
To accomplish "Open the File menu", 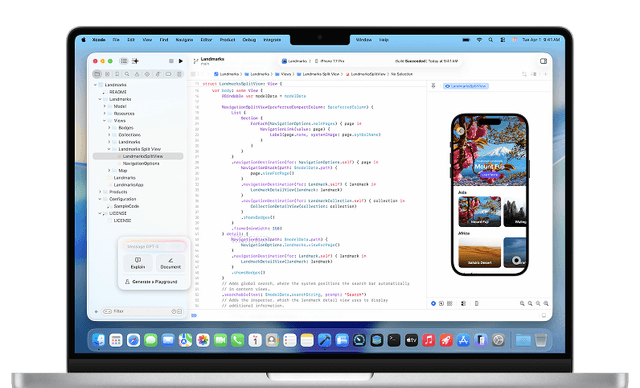I will pos(116,40).
